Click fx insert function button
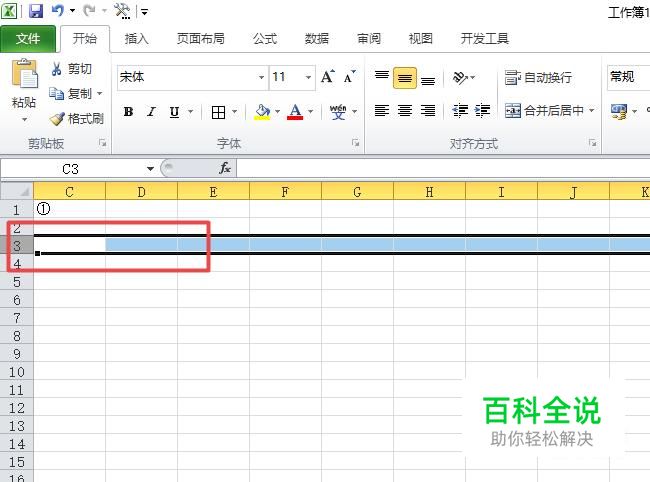This screenshot has height=482, width=650. click(x=225, y=168)
